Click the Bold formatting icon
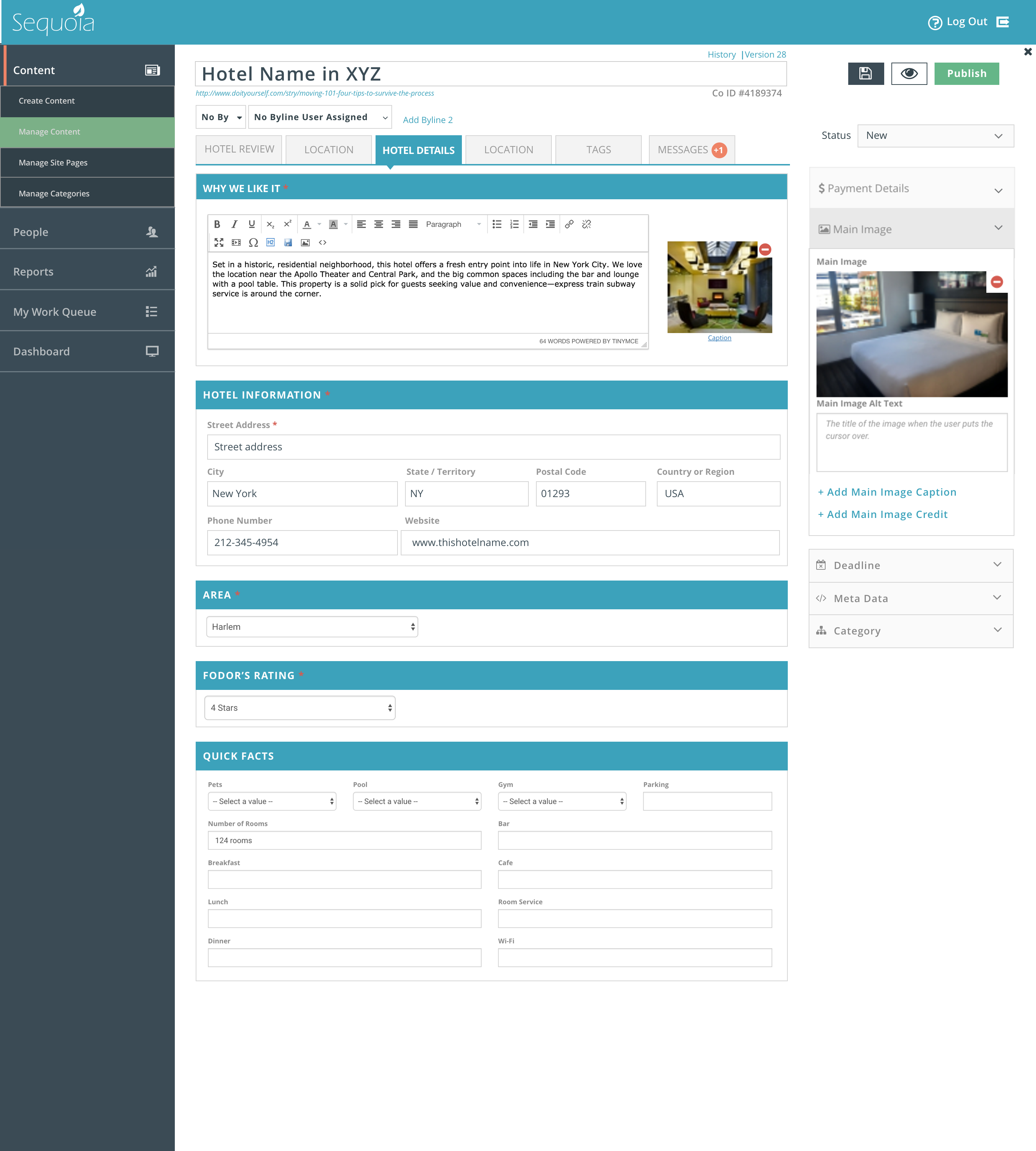This screenshot has width=1036, height=1151. coord(217,224)
